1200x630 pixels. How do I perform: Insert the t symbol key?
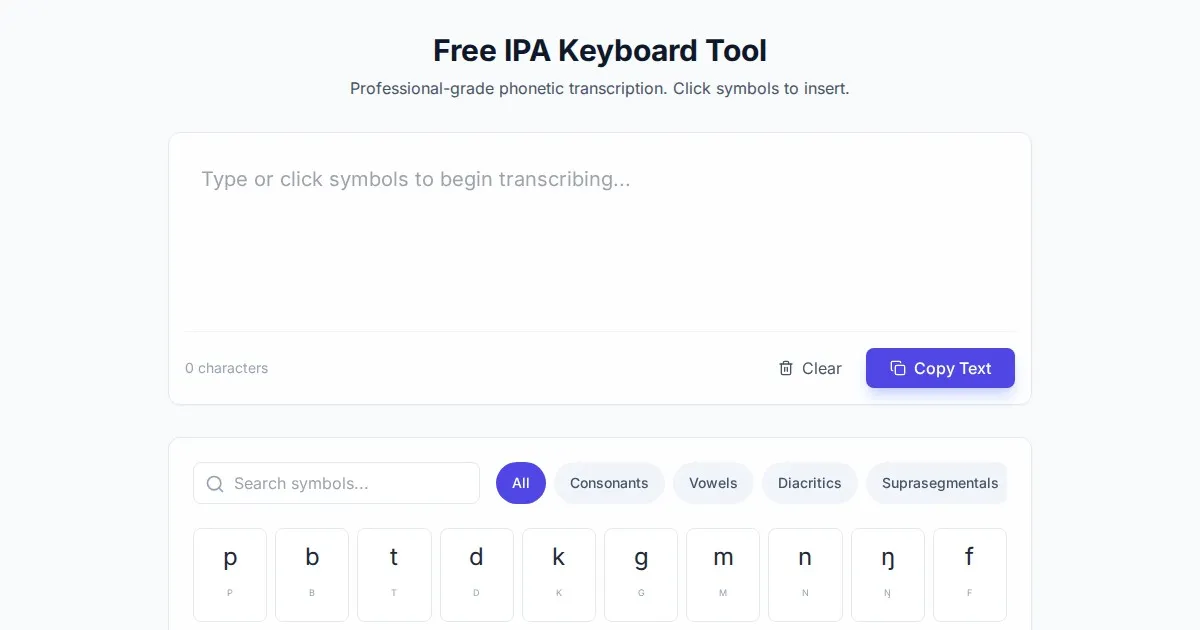[x=394, y=574]
